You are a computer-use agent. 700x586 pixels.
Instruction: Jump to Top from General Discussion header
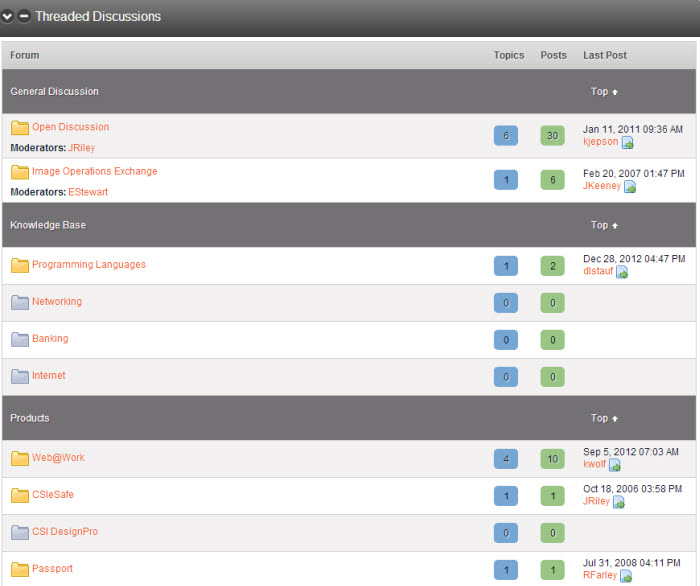[604, 92]
